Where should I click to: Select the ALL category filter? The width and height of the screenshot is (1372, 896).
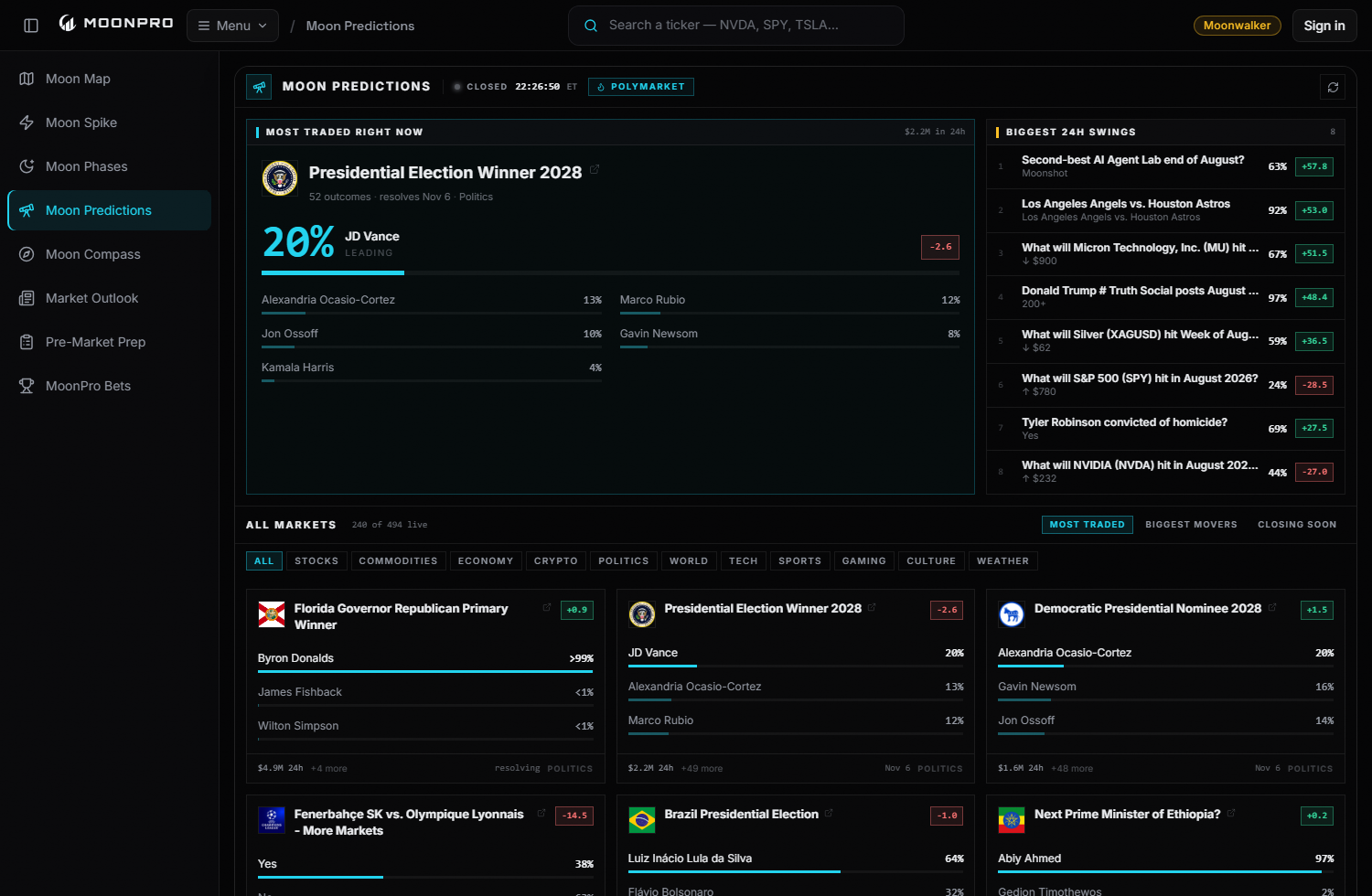[x=264, y=561]
